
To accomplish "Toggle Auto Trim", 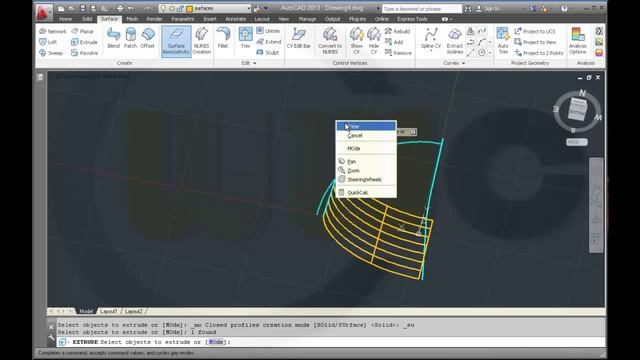I will pos(503,41).
